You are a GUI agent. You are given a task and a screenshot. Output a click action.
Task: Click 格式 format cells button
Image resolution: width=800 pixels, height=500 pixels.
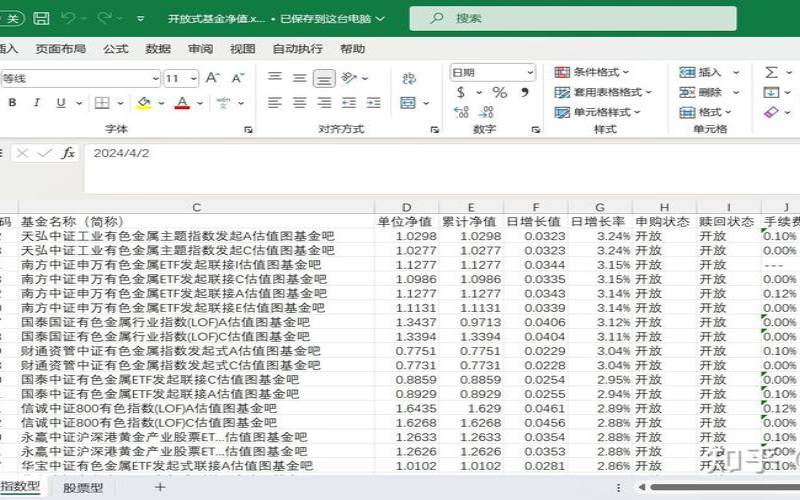[705, 112]
